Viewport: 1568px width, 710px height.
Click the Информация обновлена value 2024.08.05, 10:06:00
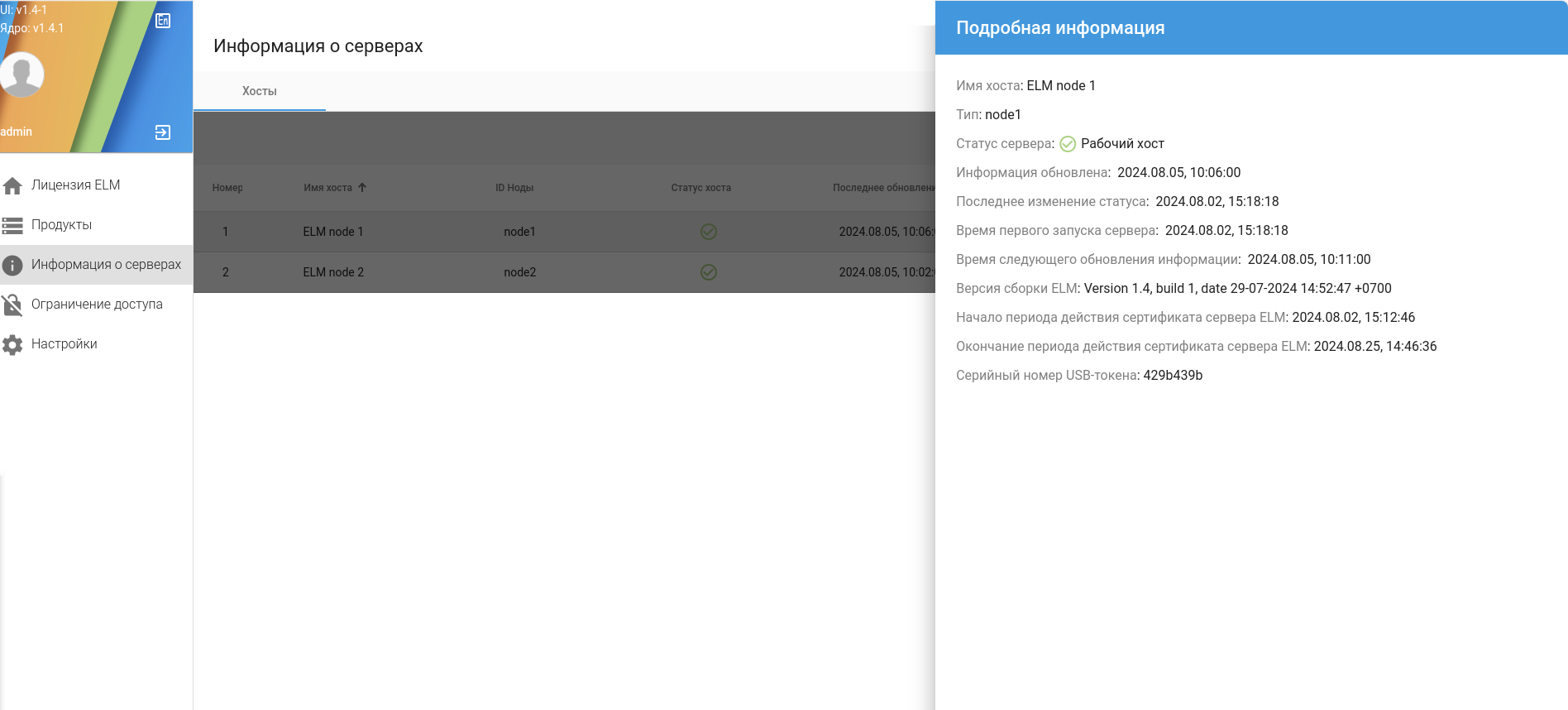1178,173
